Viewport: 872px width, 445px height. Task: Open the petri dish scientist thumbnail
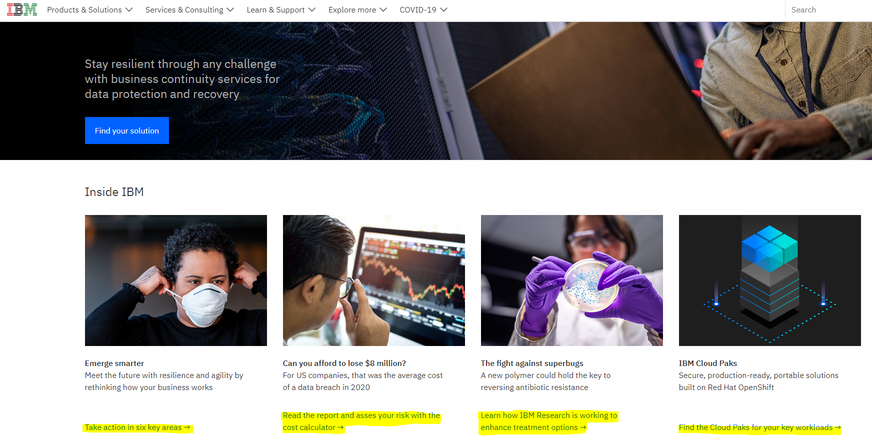[572, 280]
